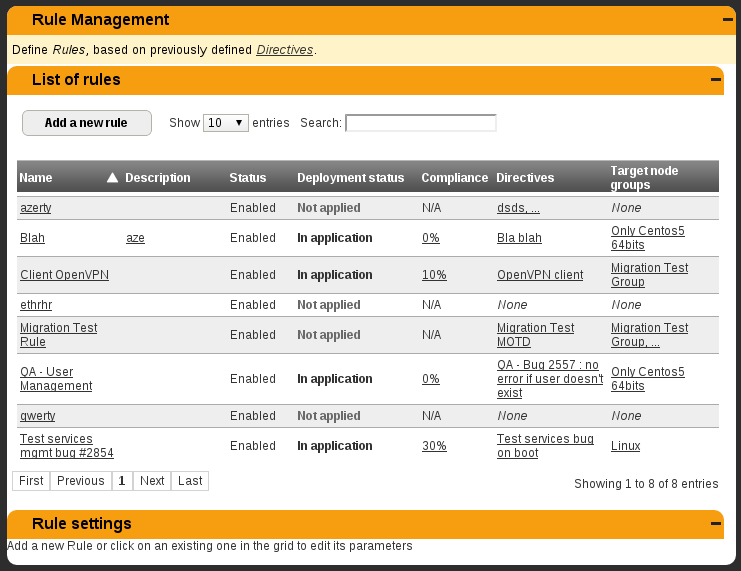Sort by Name column ascending arrow
The image size is (741, 571).
point(112,178)
